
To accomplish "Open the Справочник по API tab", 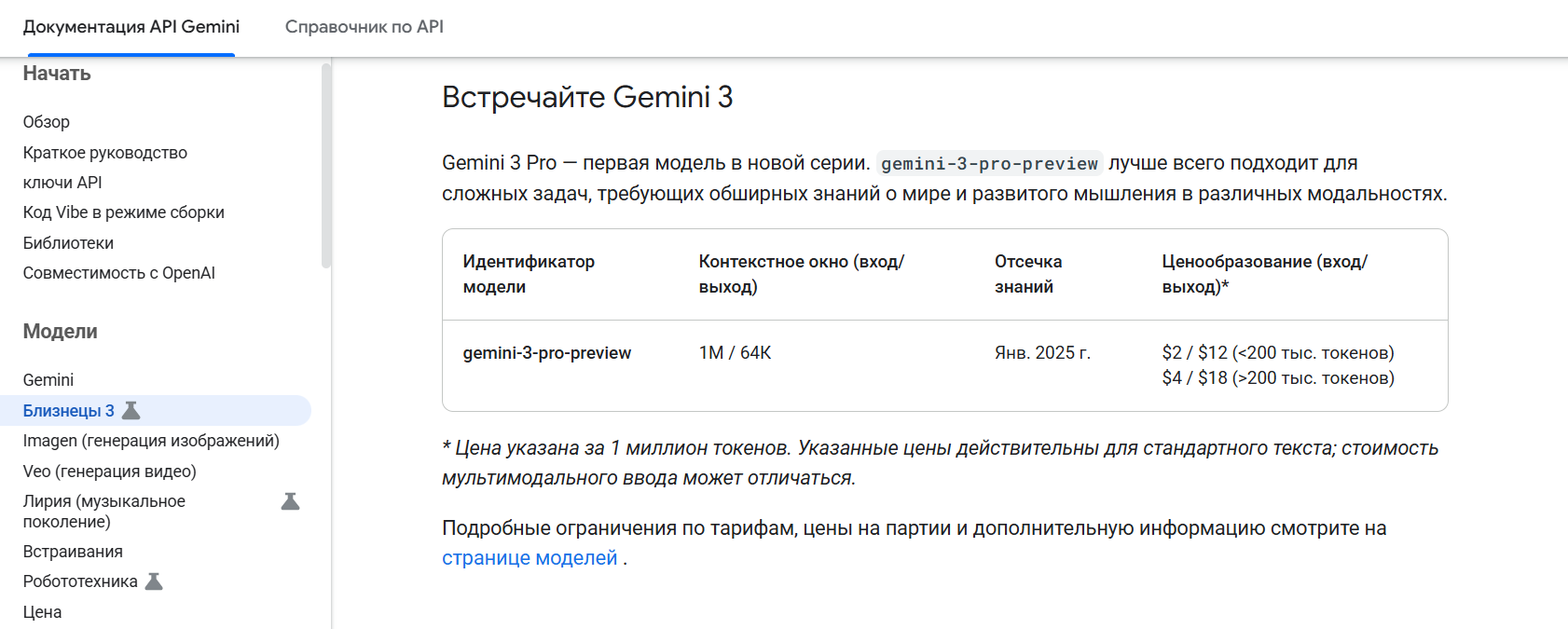I will [x=364, y=27].
